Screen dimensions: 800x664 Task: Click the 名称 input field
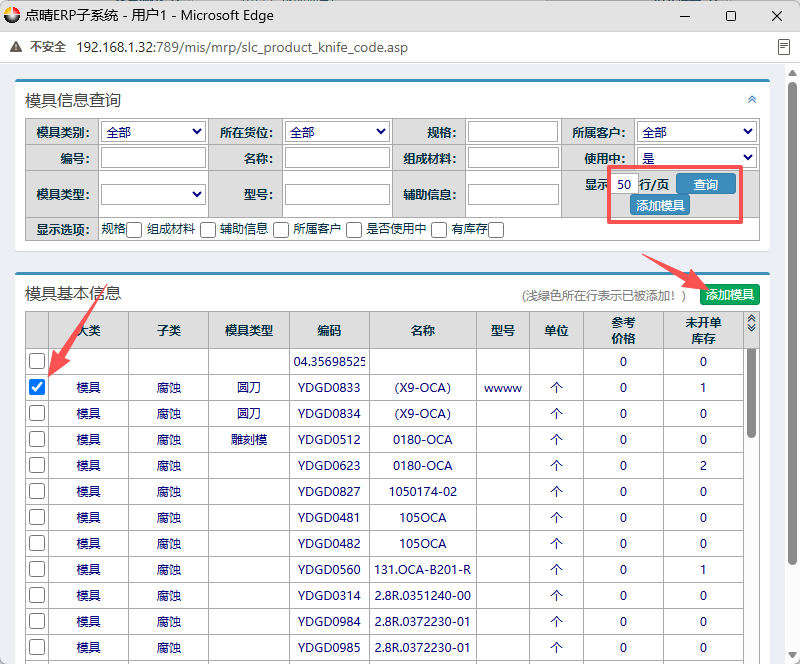click(337, 158)
